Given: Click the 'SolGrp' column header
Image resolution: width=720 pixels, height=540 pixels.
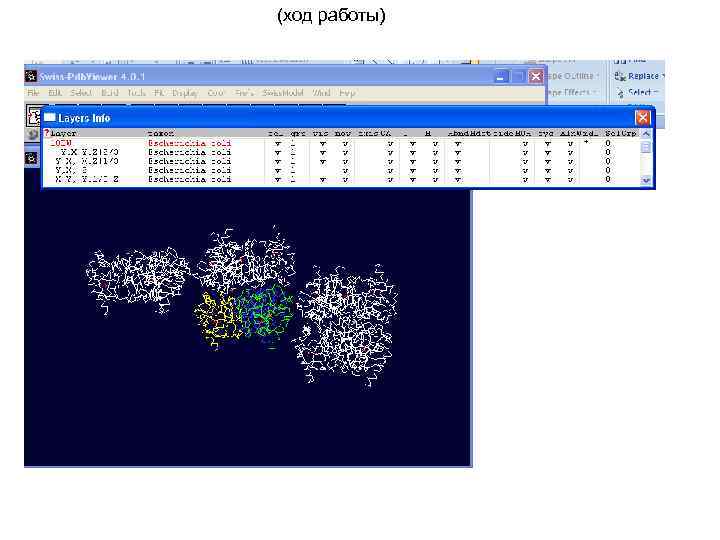Looking at the screenshot, I should pyautogui.click(x=620, y=133).
